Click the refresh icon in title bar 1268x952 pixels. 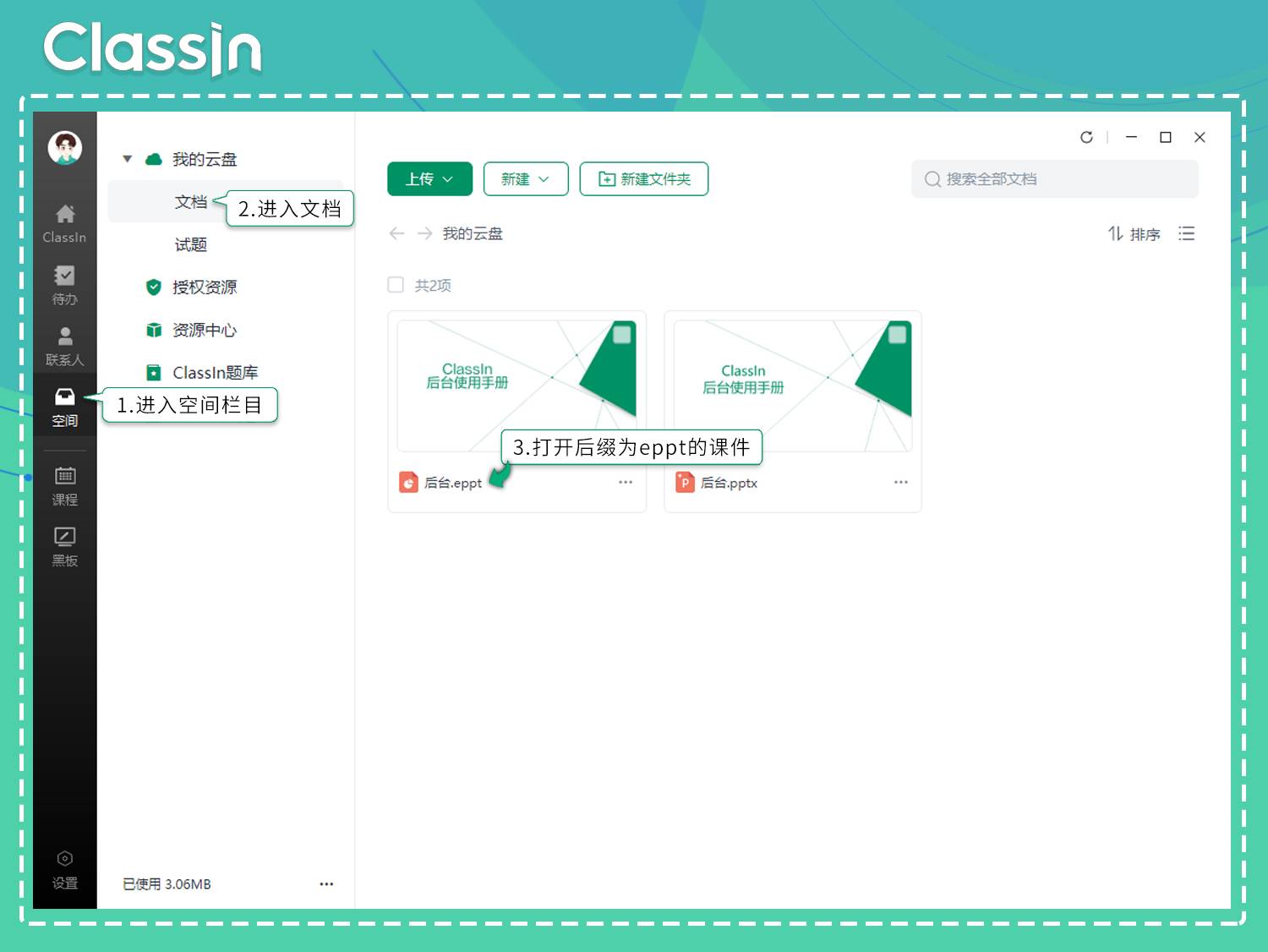pos(1086,137)
